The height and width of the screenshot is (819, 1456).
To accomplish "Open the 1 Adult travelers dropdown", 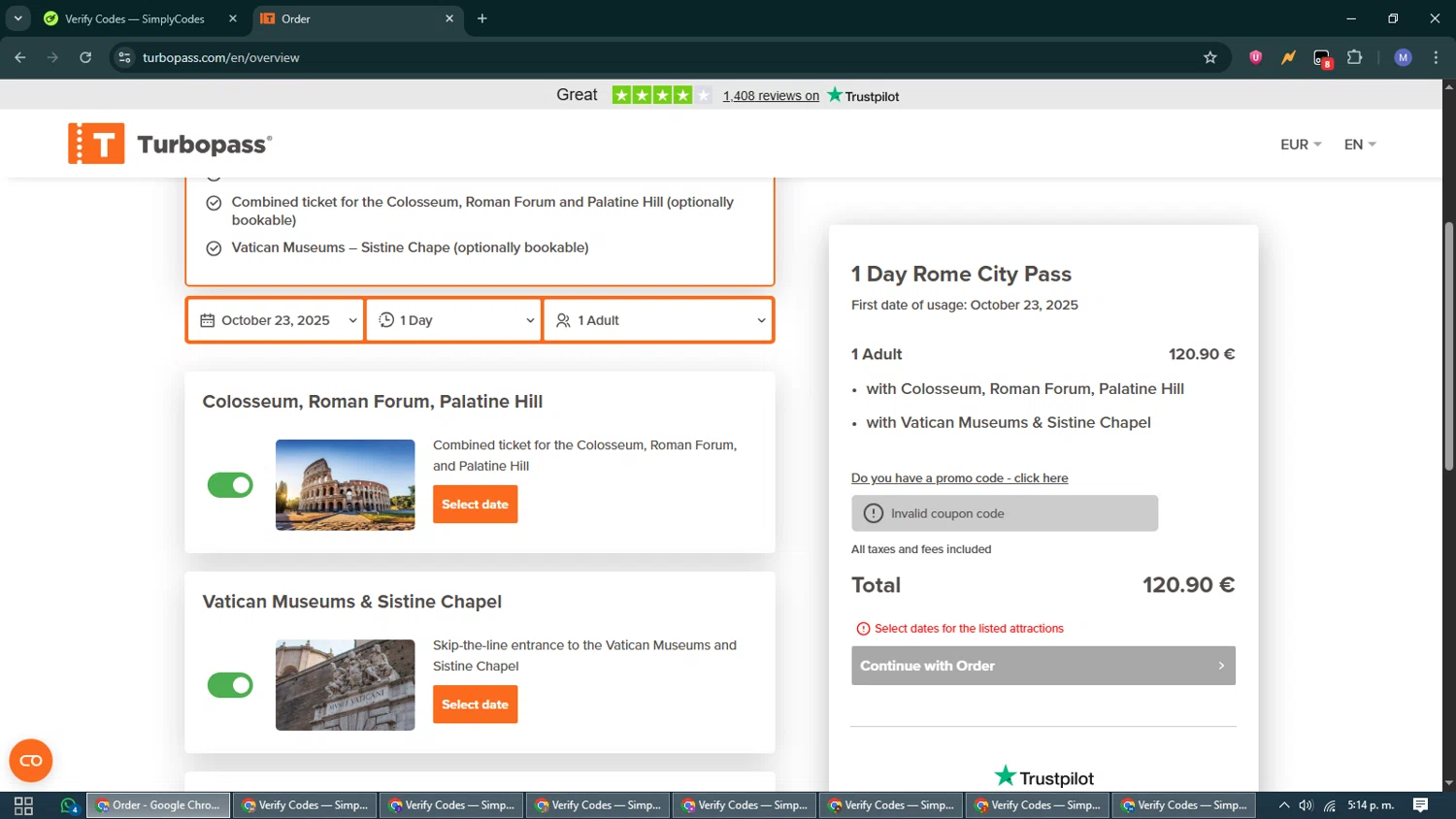I will tap(659, 320).
